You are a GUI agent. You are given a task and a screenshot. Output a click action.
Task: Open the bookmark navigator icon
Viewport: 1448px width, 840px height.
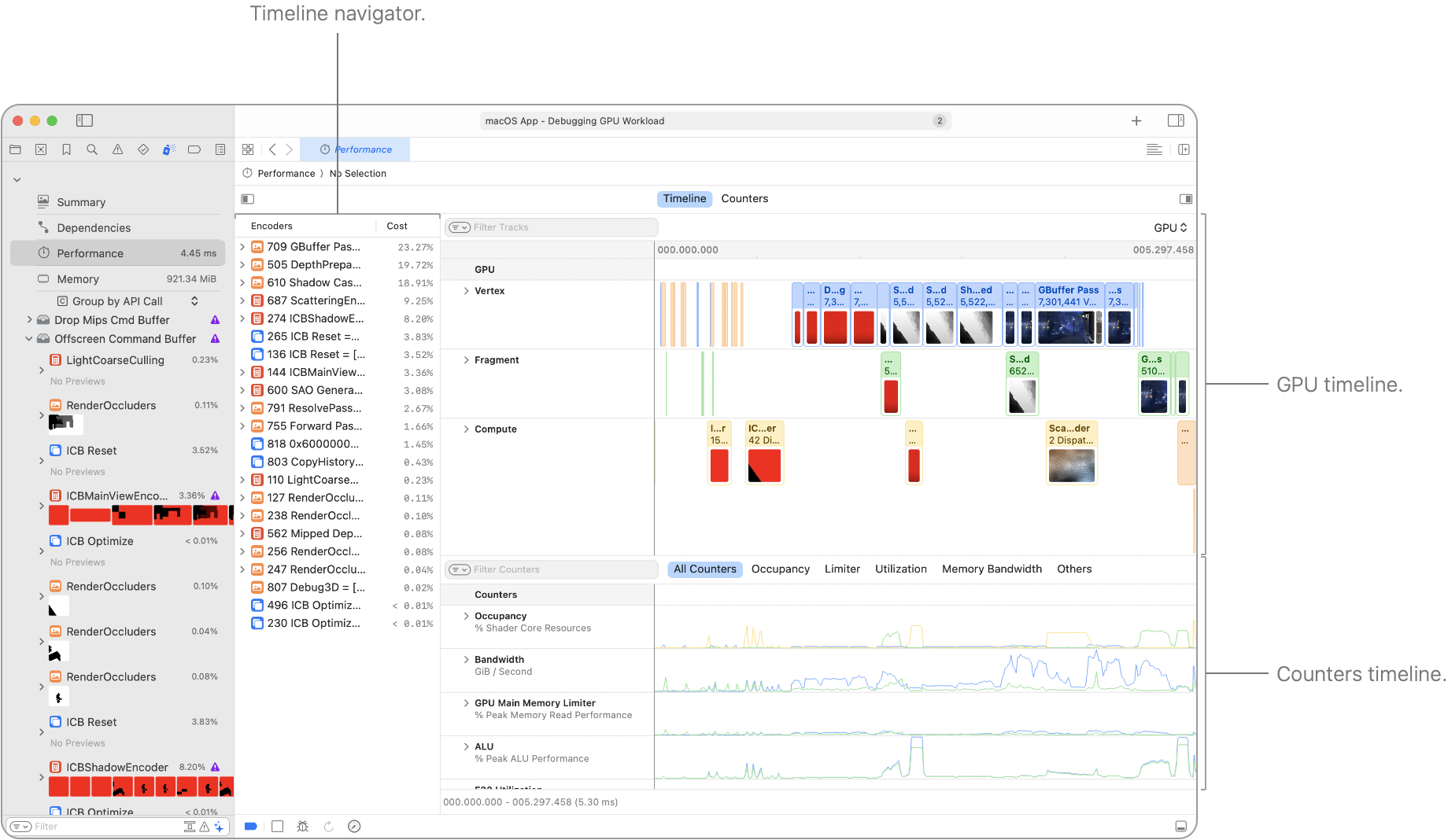click(x=66, y=149)
